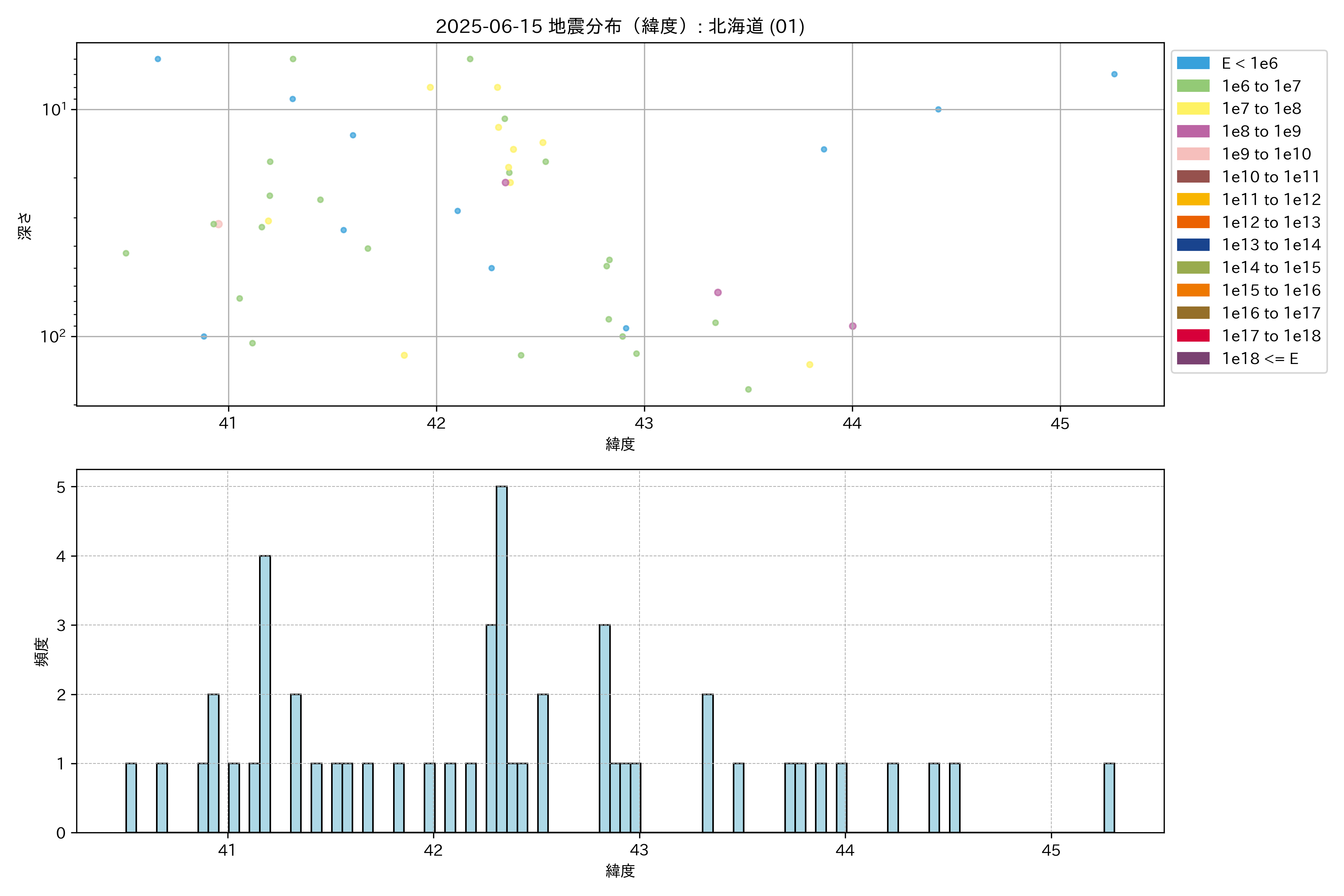
Task: Click the purple 1e8 to 1e9 legend swatch
Action: [x=1192, y=131]
